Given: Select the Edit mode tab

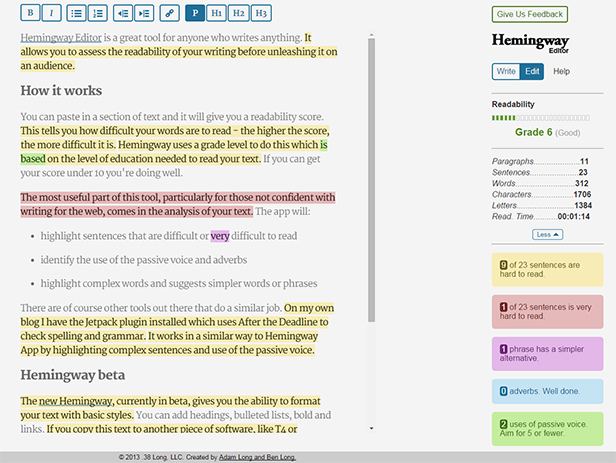Looking at the screenshot, I should coord(532,72).
